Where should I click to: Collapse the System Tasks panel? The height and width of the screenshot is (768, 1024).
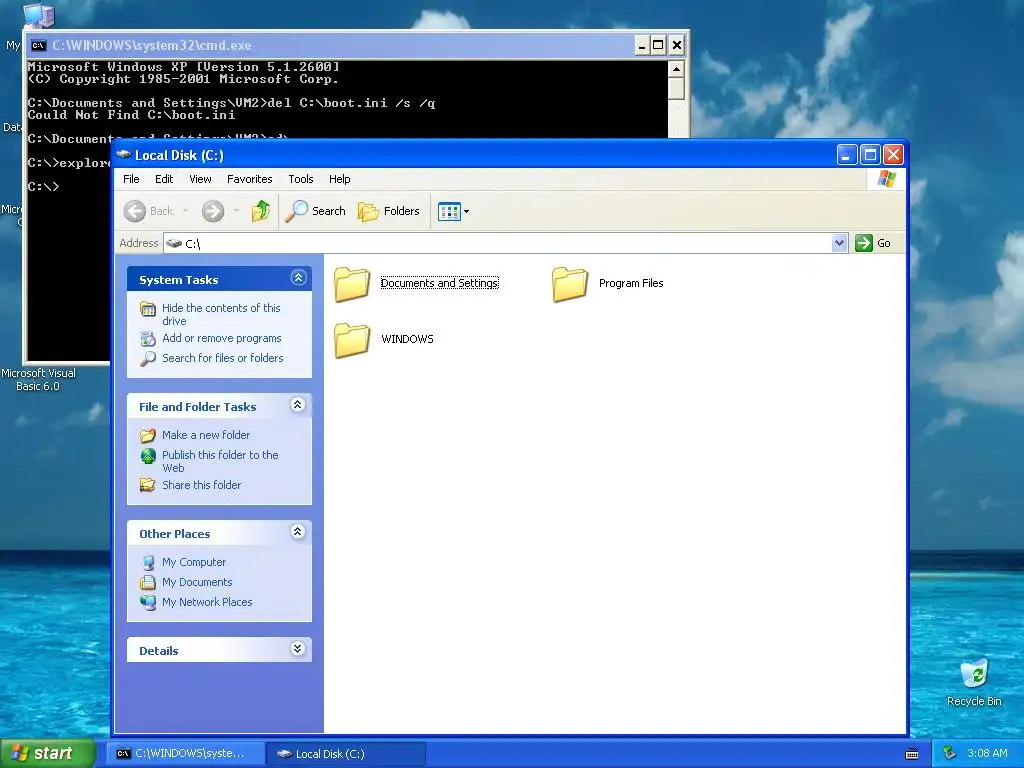[x=298, y=278]
